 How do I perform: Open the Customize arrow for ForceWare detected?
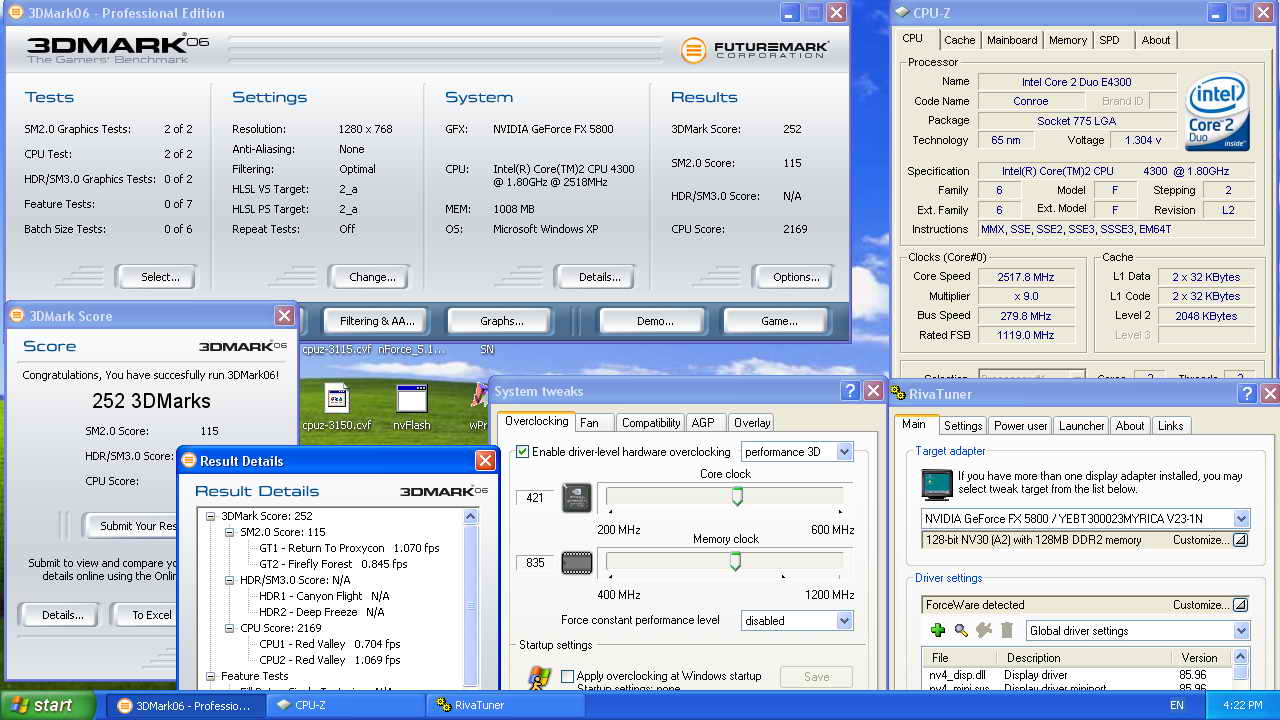pyautogui.click(x=1240, y=605)
